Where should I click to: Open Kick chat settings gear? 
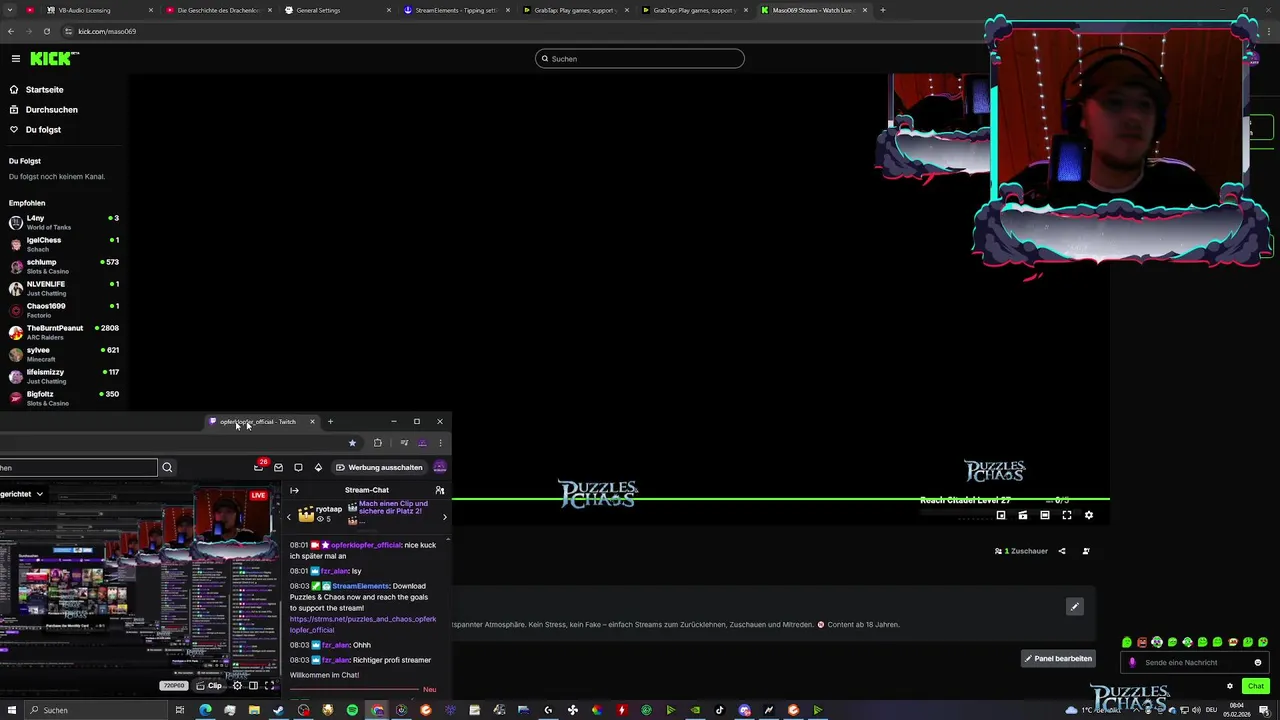1230,686
